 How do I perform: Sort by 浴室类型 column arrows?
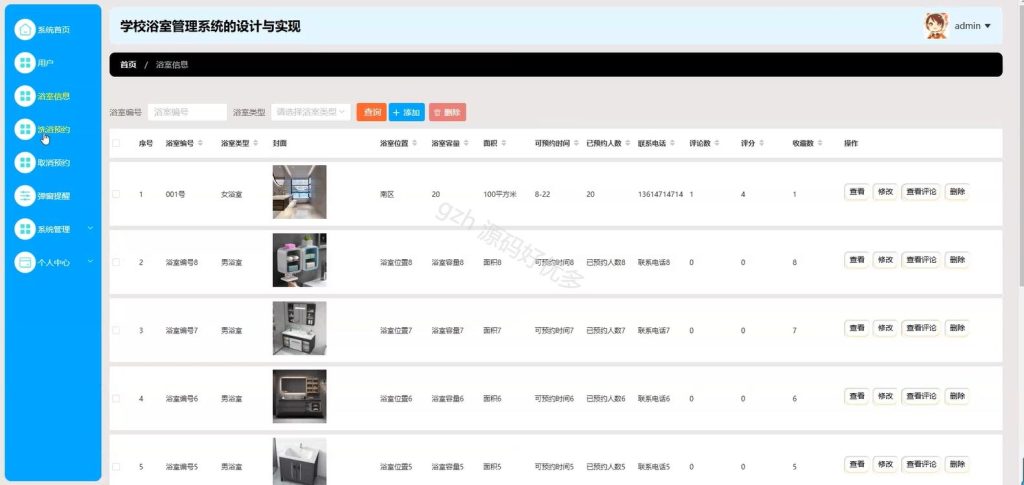(x=255, y=143)
